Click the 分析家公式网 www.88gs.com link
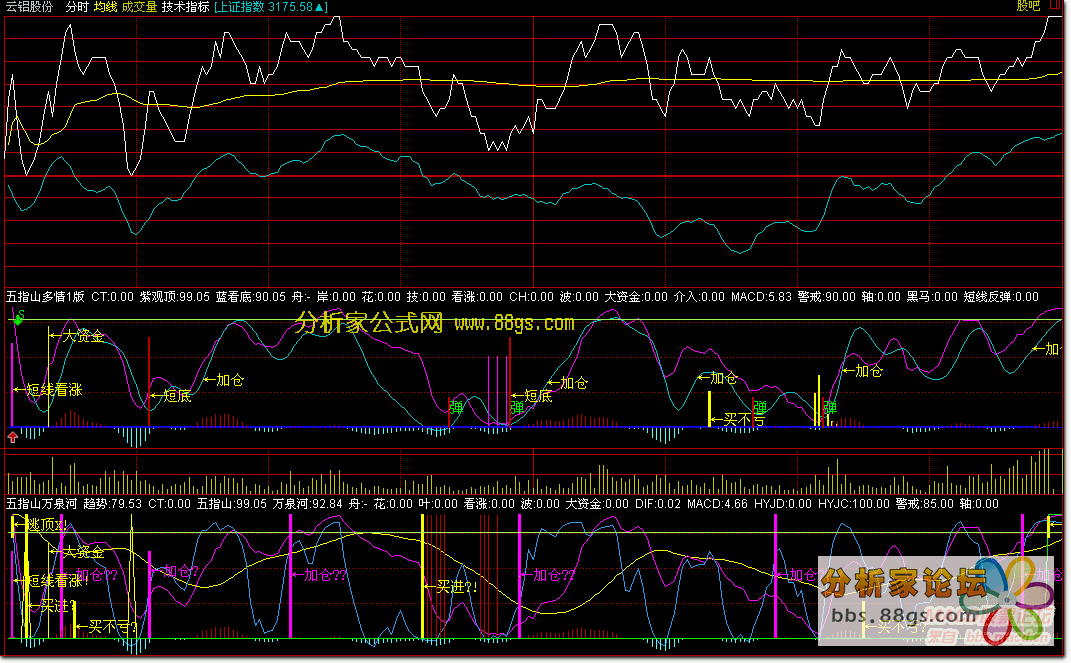Viewport: 1071px width, 663px height. (x=434, y=323)
